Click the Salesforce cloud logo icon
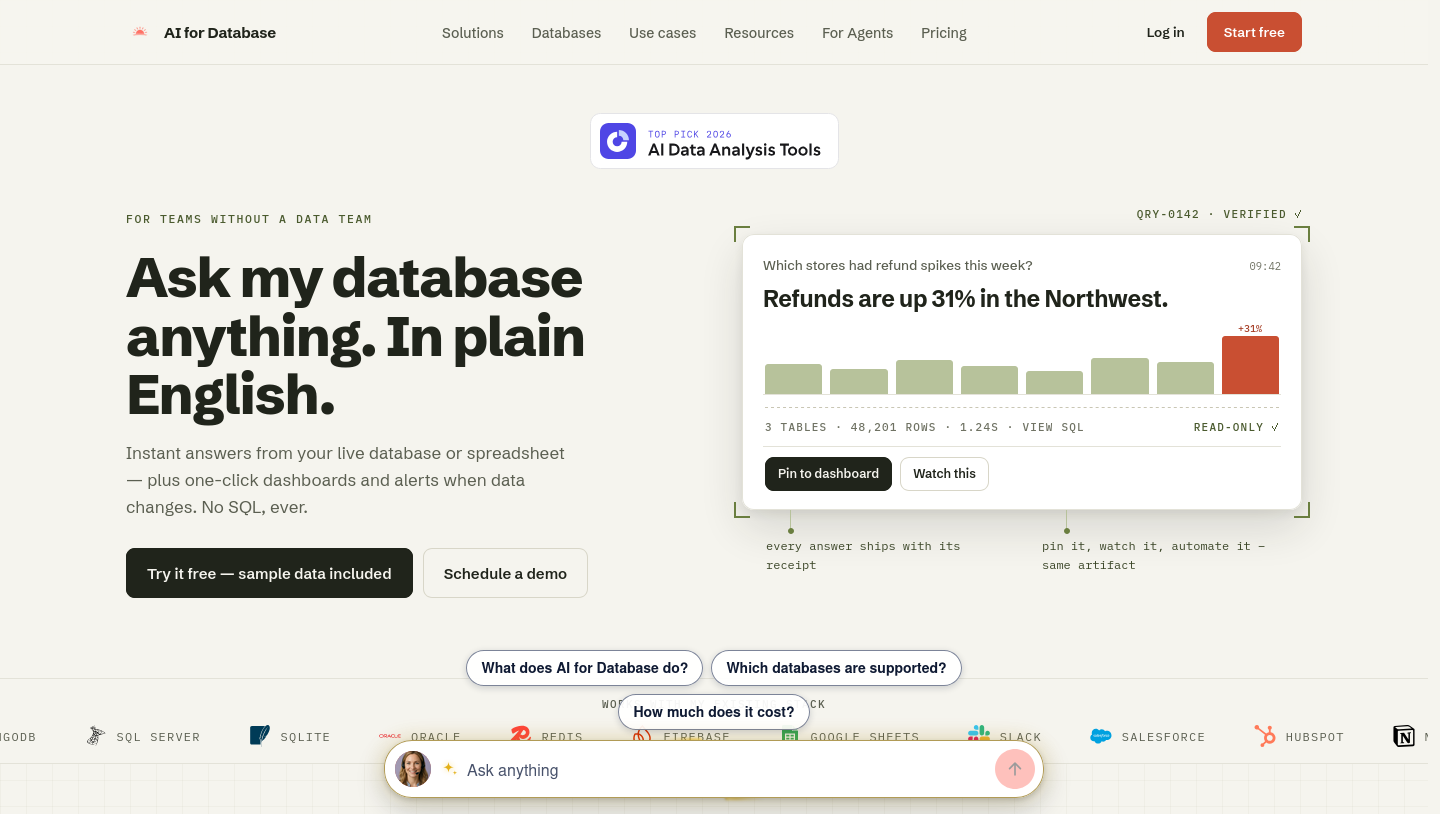Screen dimensions: 1440x814 click(x=1101, y=736)
